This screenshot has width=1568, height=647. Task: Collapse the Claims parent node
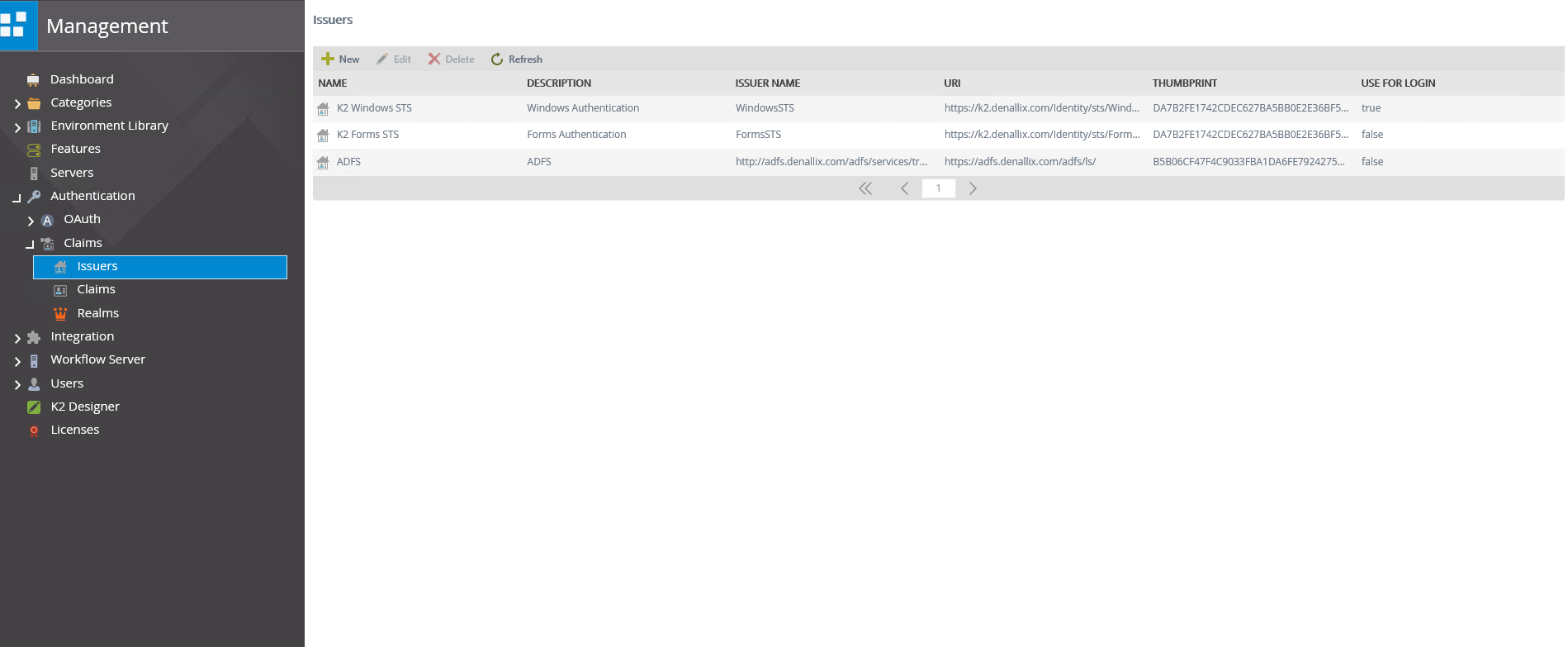tap(30, 245)
